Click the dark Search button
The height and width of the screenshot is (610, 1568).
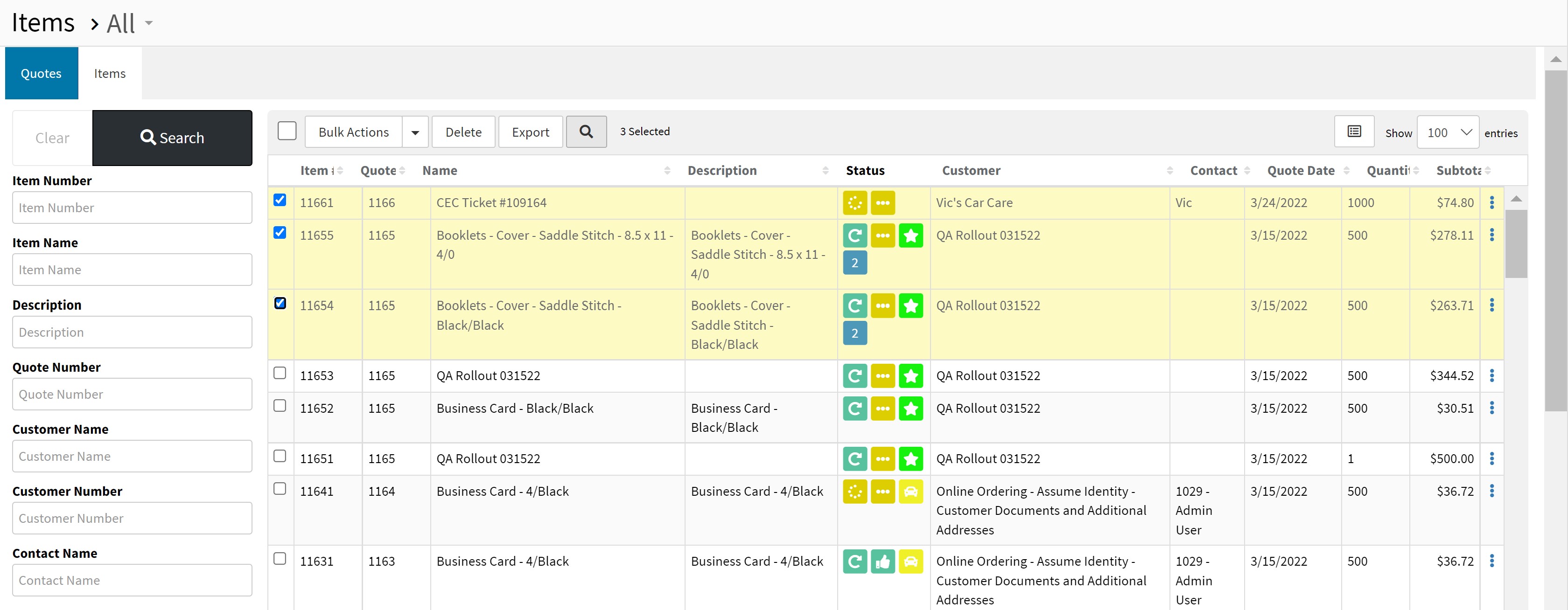pos(172,138)
